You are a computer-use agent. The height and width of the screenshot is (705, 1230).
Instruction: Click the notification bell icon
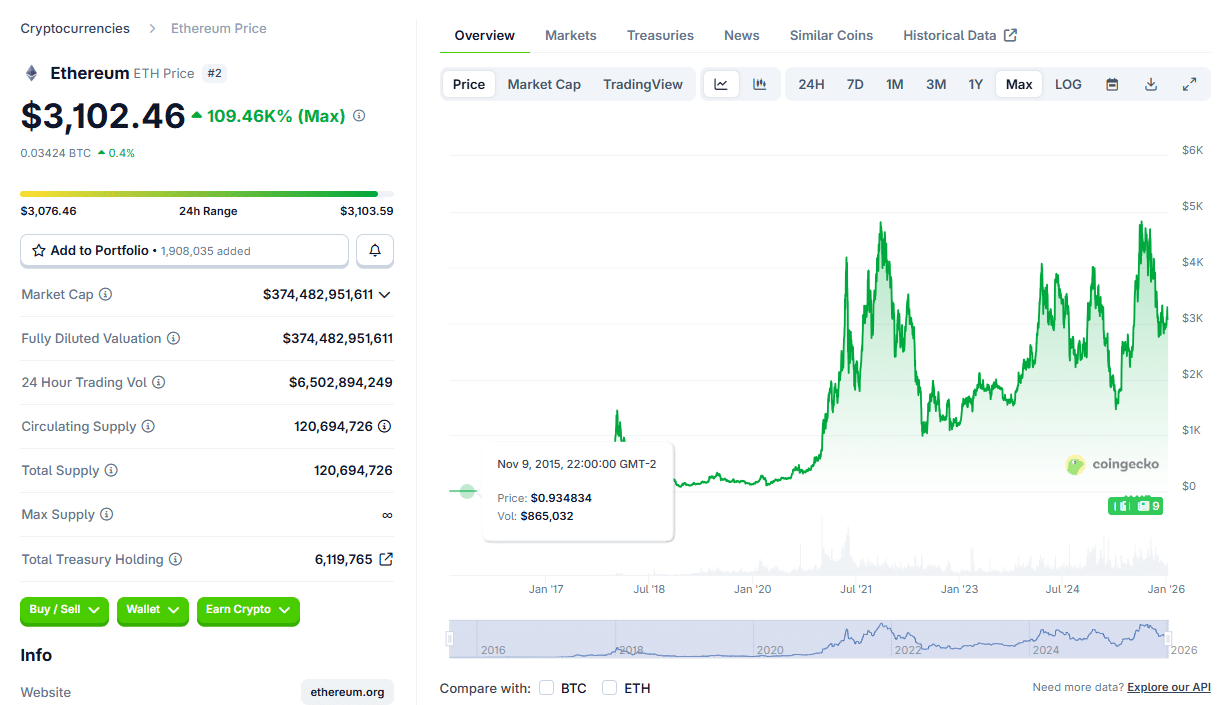(374, 250)
